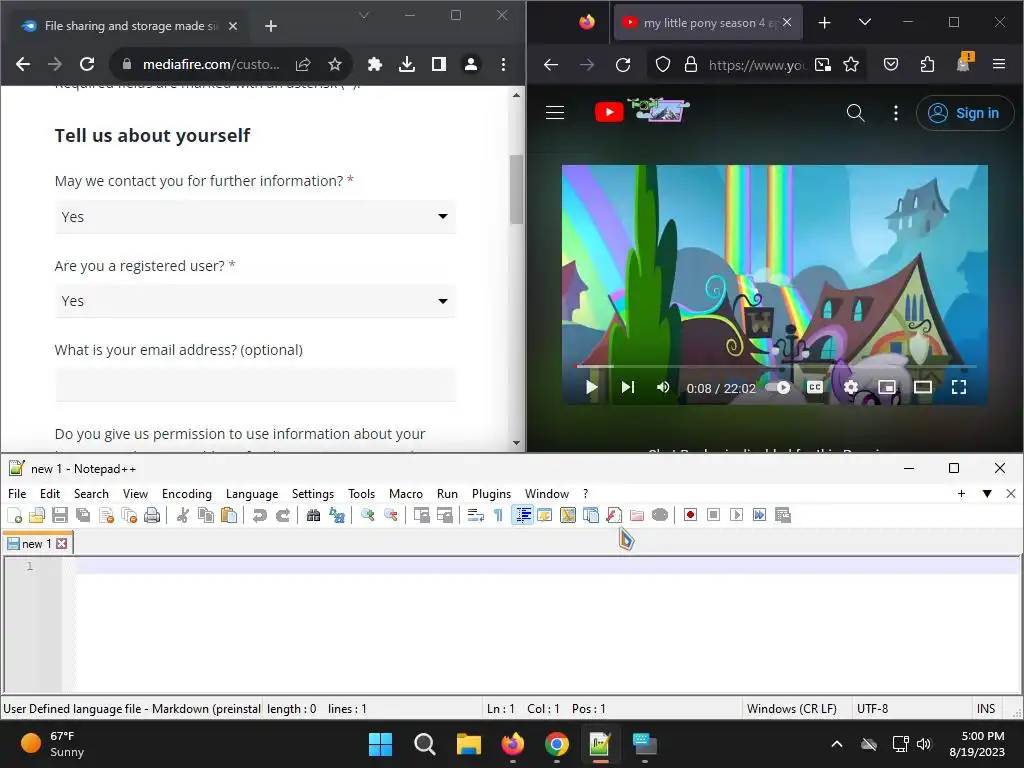The image size is (1024, 768).
Task: Click the email address input field
Action: pyautogui.click(x=255, y=385)
